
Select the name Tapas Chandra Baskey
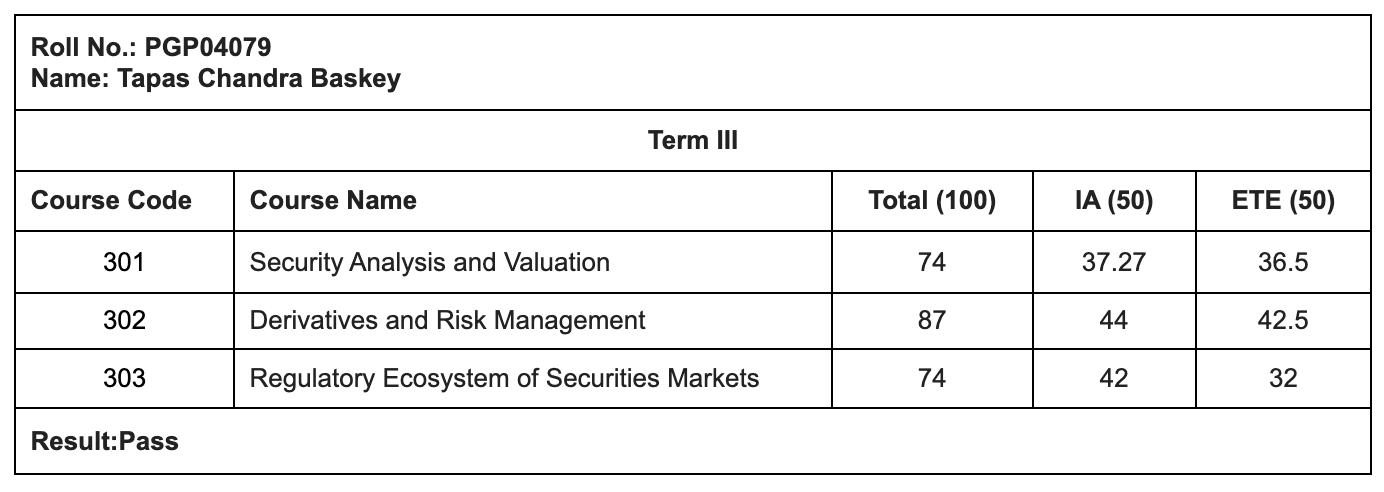click(216, 79)
